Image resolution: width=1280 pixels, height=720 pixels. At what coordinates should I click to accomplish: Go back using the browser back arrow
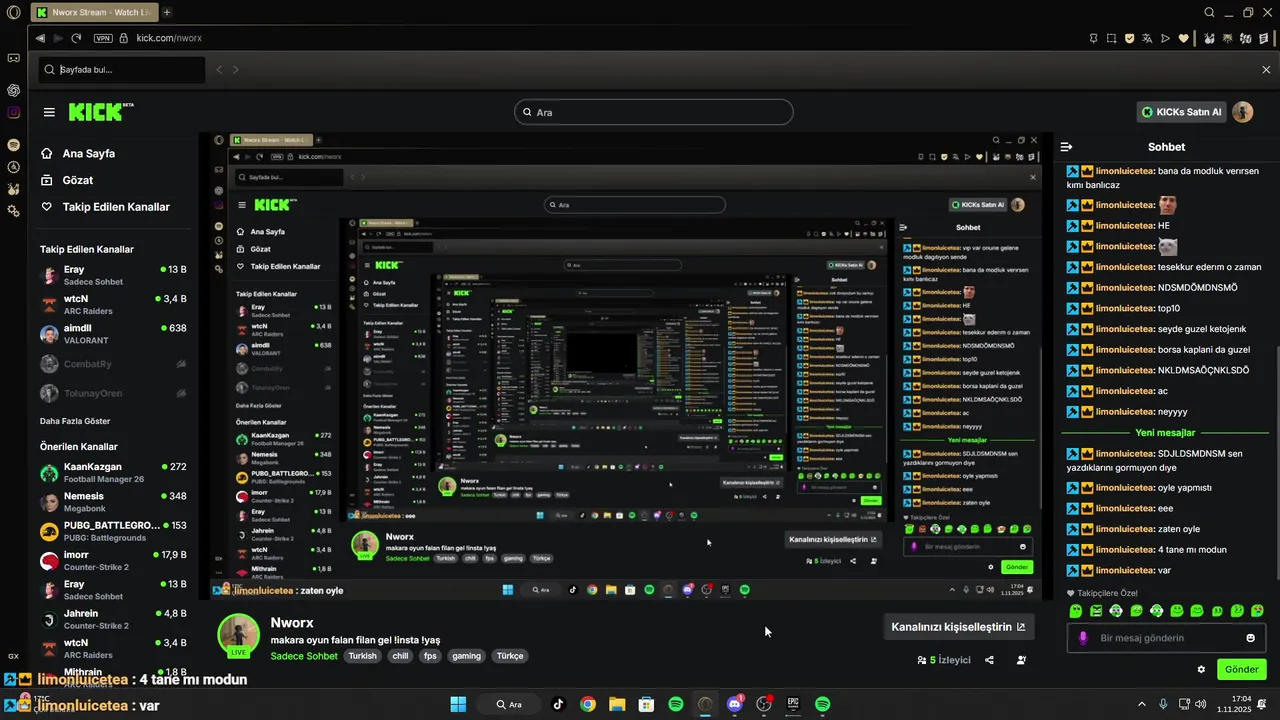coord(40,38)
